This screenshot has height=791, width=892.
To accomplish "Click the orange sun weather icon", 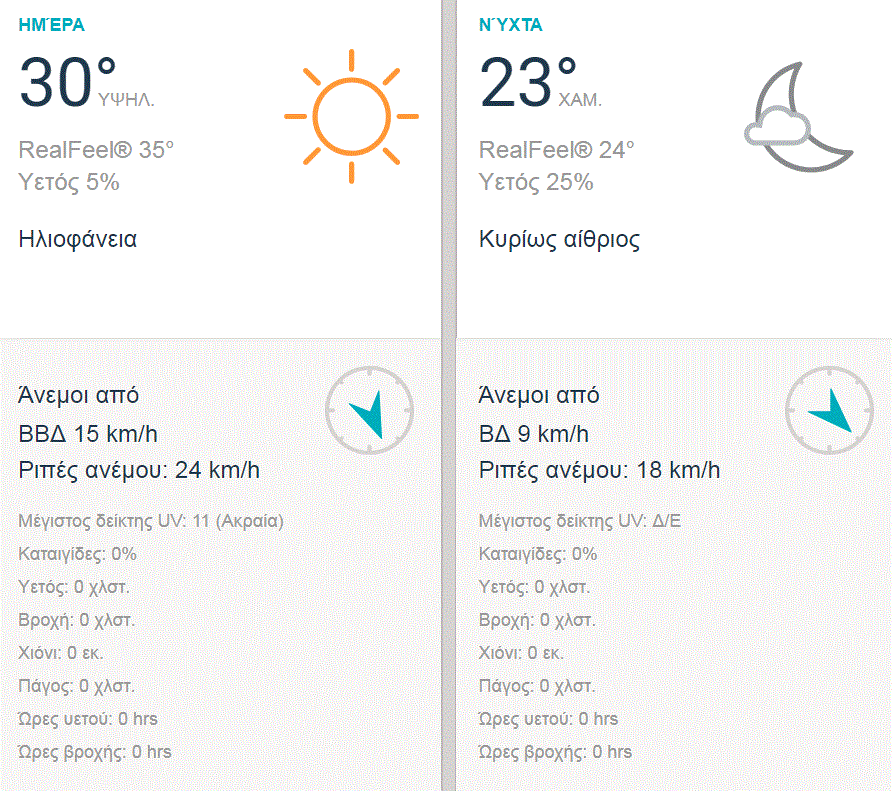I will [351, 115].
